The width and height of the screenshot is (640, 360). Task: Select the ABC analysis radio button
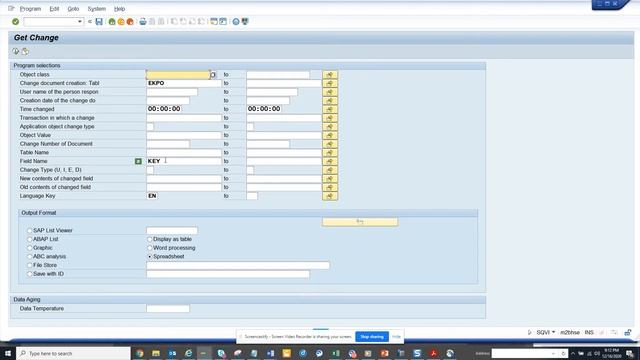pos(29,257)
